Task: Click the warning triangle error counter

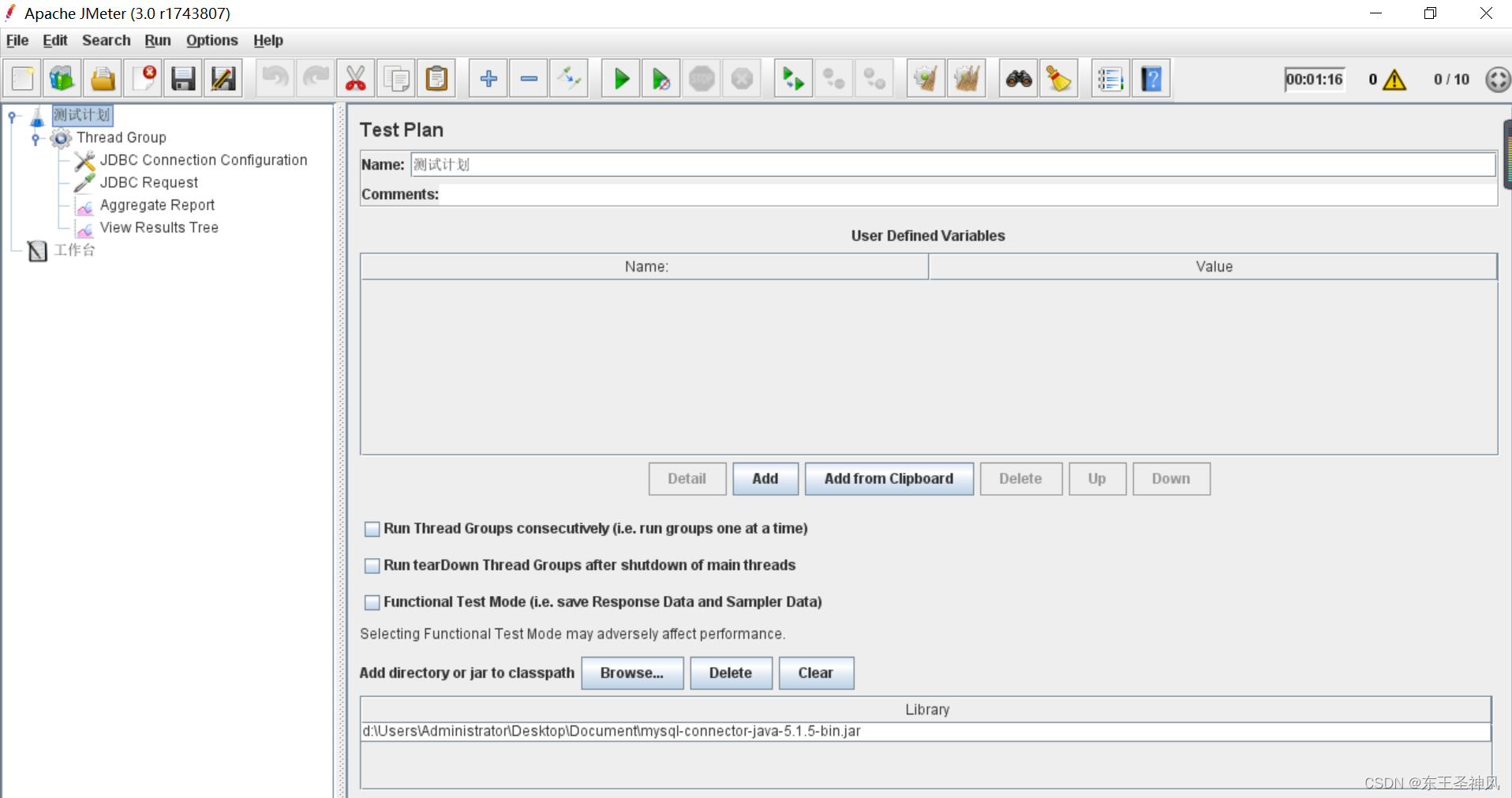Action: point(1394,80)
